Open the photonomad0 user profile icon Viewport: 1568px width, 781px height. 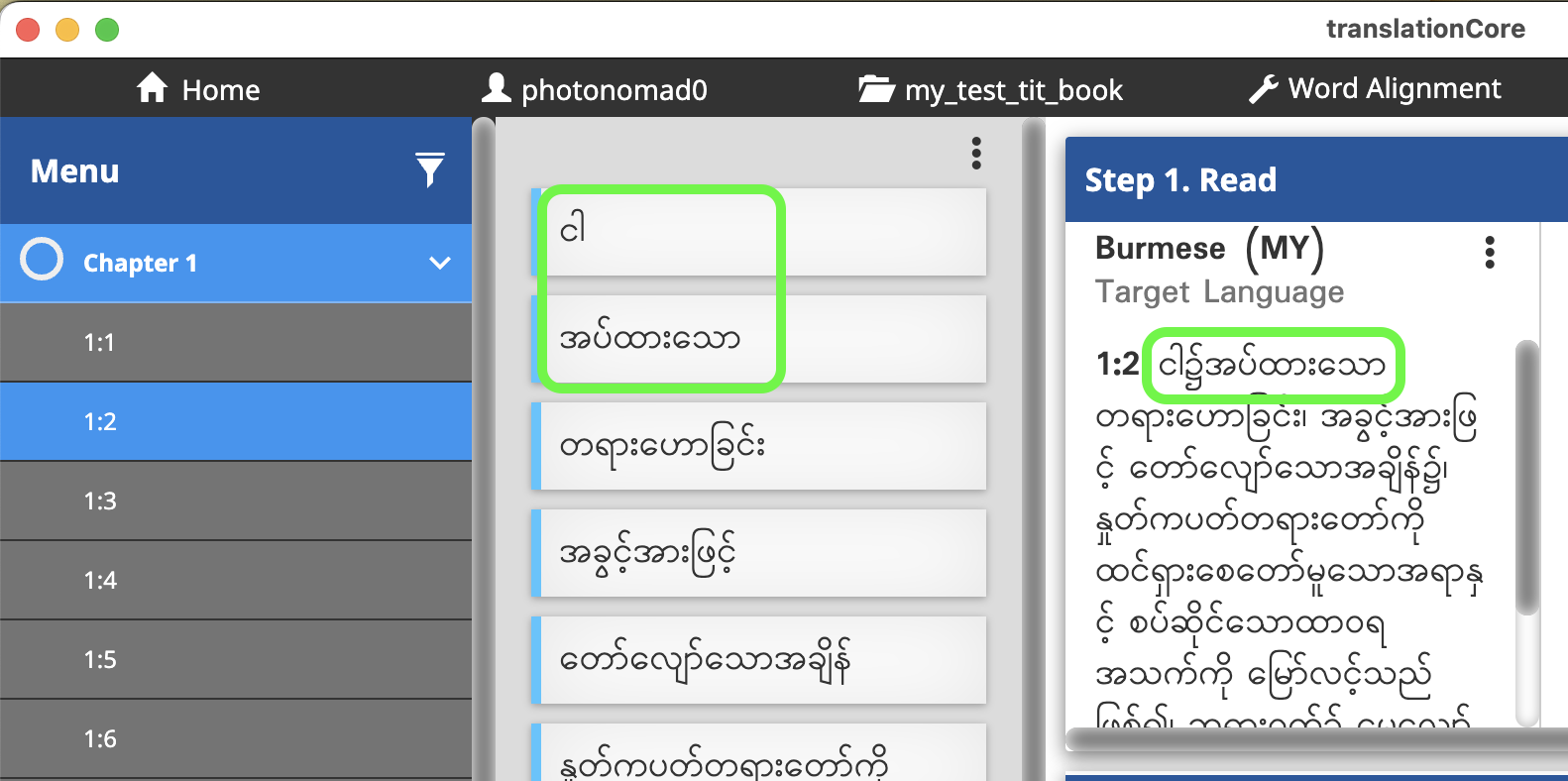pyautogui.click(x=496, y=88)
